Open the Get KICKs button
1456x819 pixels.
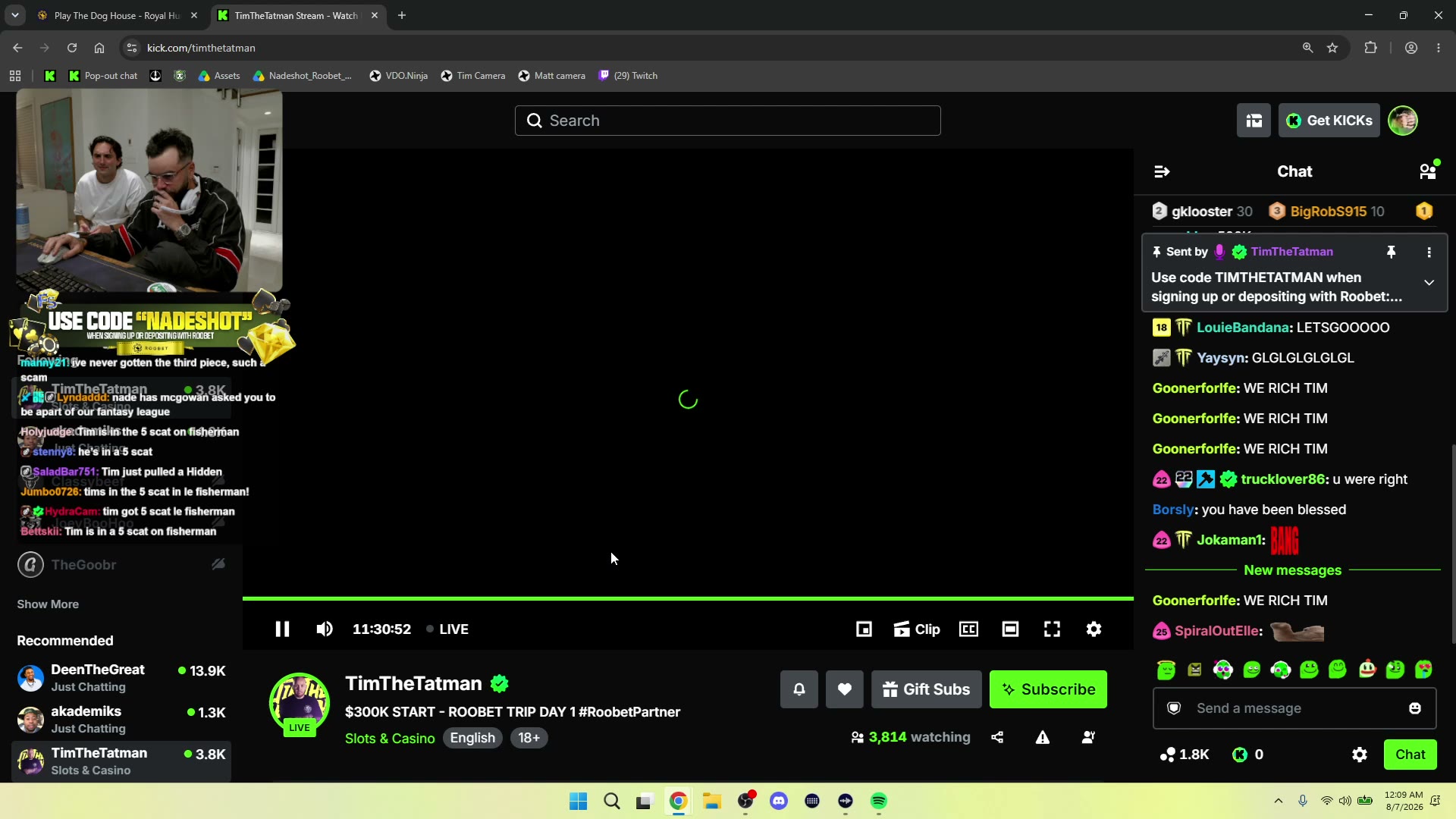[1329, 121]
